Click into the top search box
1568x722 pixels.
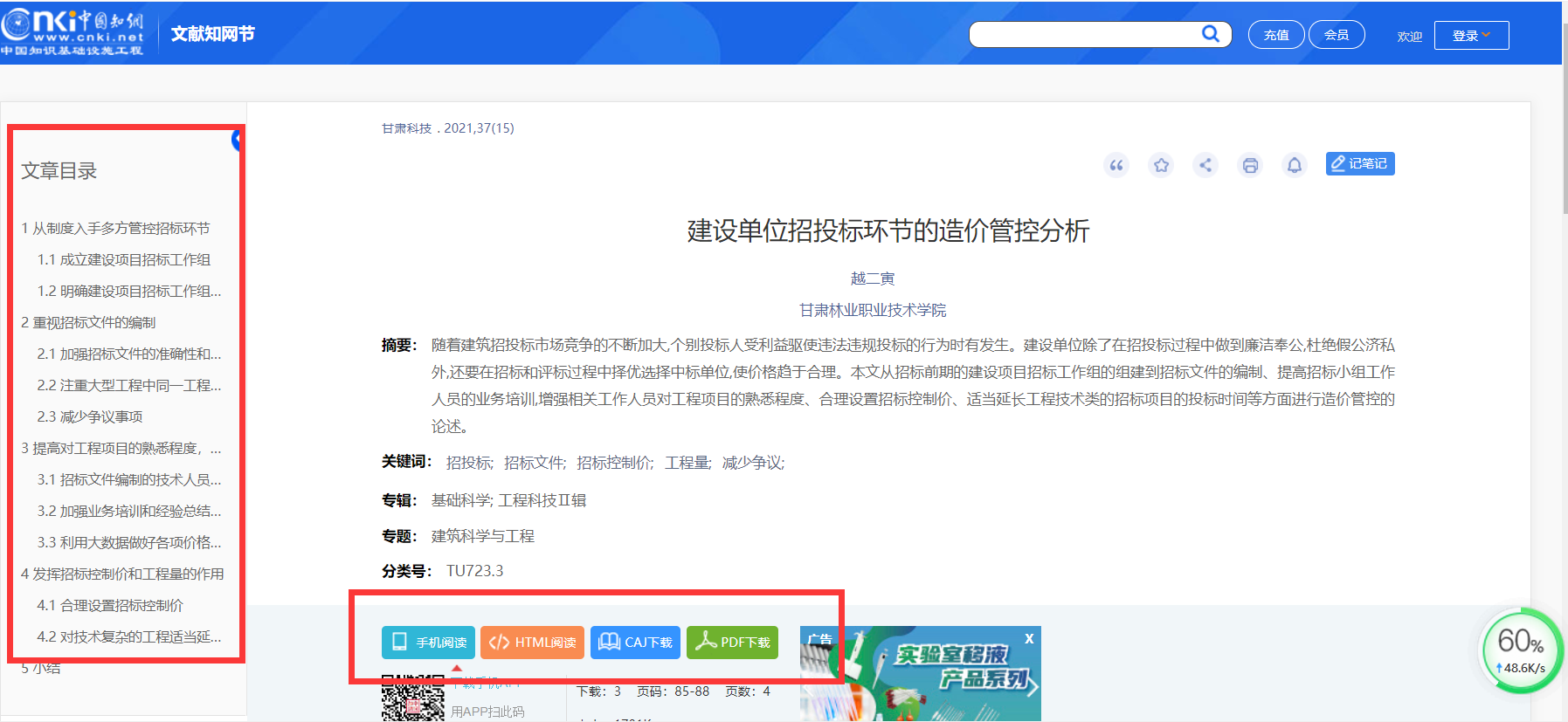pyautogui.click(x=1083, y=35)
